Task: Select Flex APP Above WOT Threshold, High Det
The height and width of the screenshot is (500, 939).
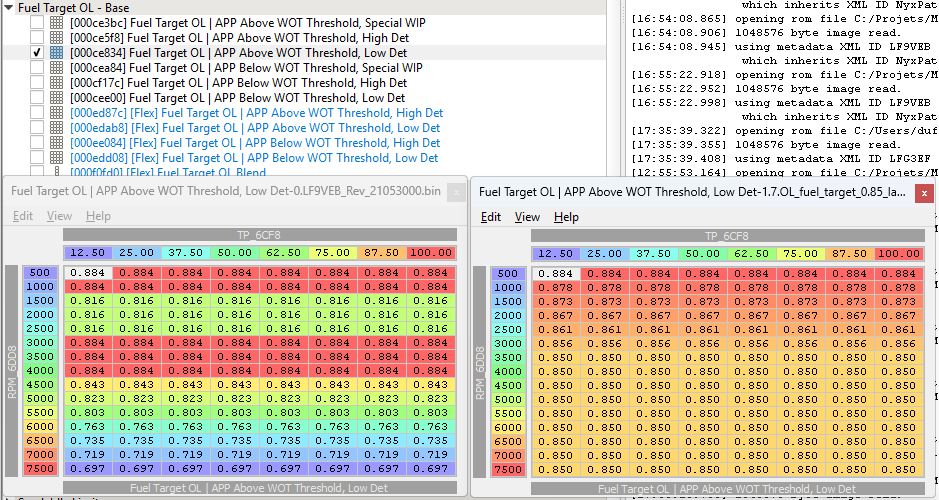Action: point(256,113)
